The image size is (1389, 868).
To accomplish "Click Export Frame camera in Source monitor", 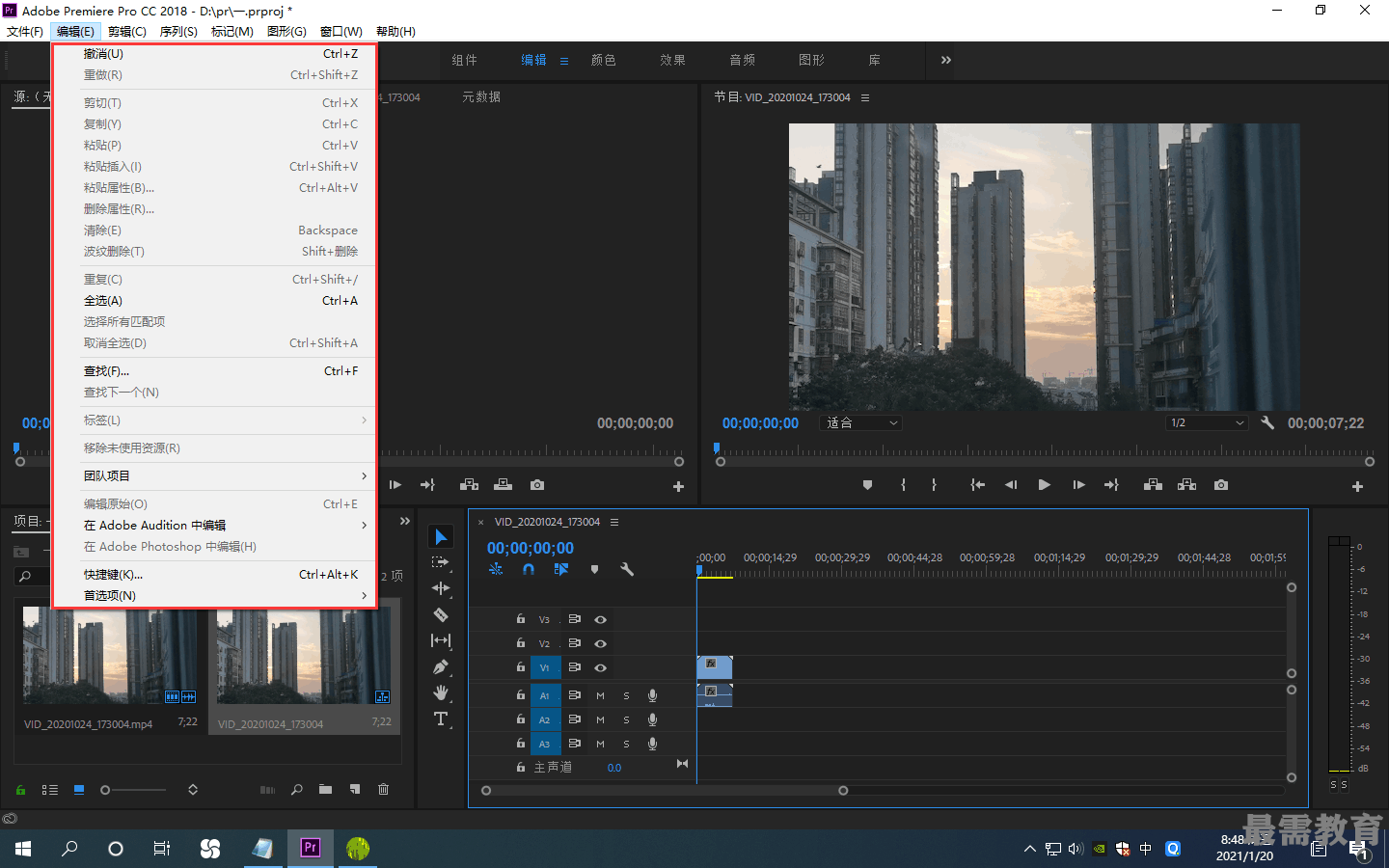I will (x=537, y=485).
